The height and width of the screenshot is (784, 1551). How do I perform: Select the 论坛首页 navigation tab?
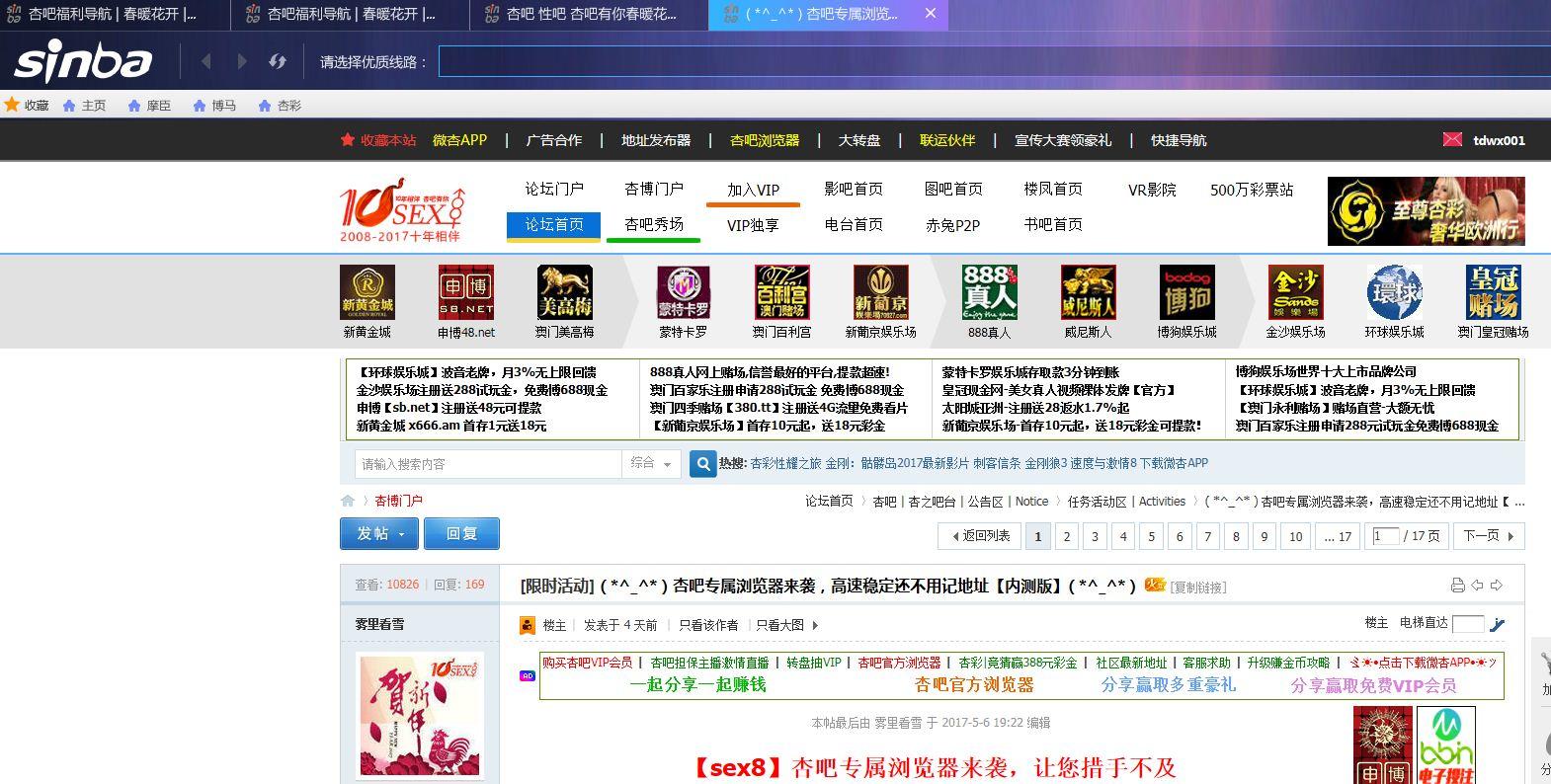554,225
